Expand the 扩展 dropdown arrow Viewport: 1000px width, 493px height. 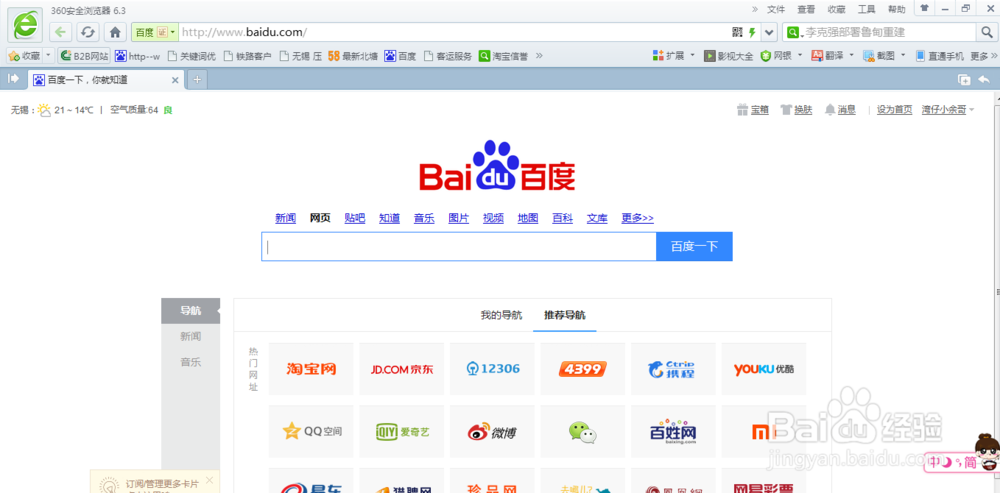pyautogui.click(x=693, y=56)
